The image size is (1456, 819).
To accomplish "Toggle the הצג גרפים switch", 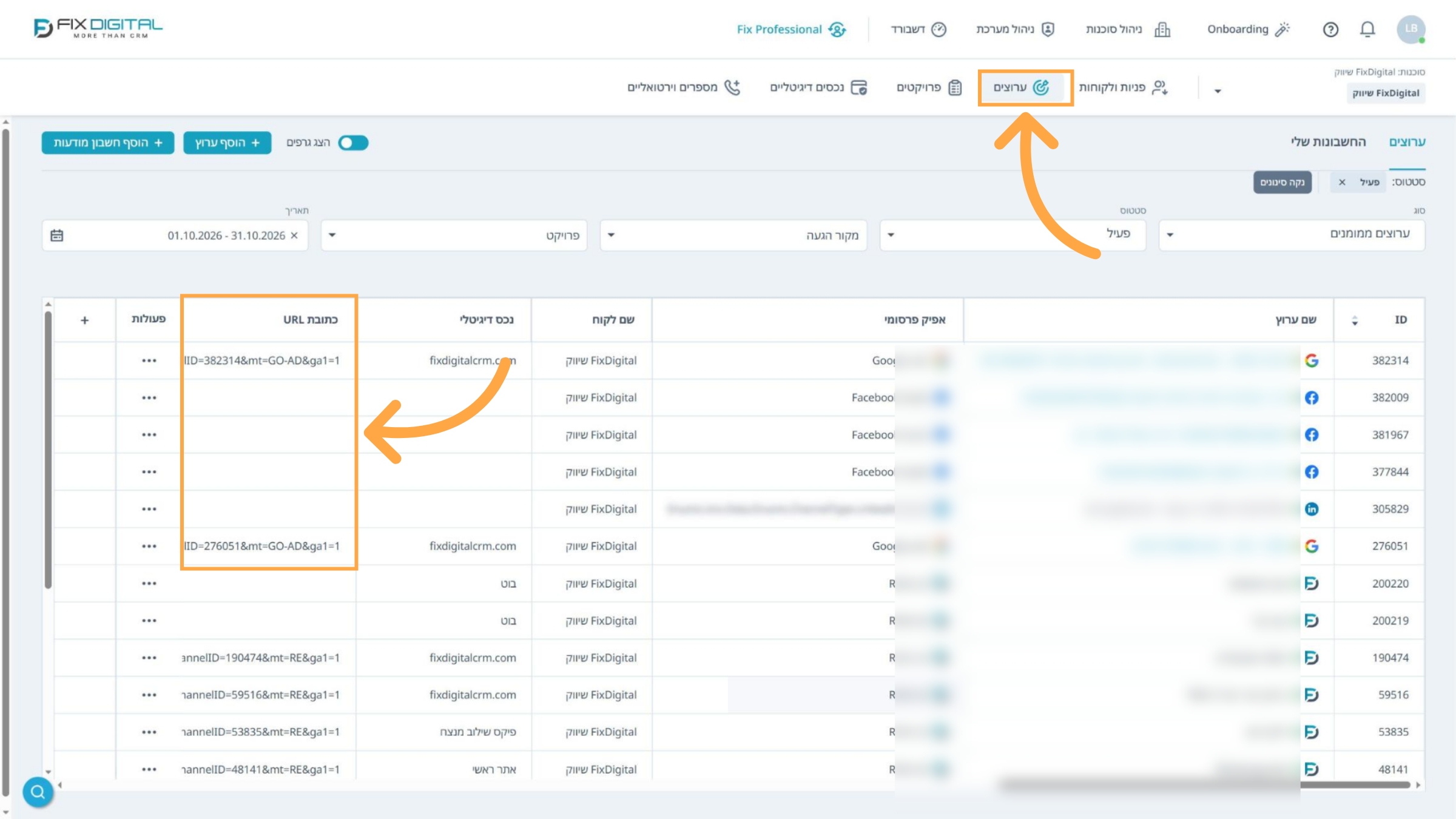I will tap(354, 143).
